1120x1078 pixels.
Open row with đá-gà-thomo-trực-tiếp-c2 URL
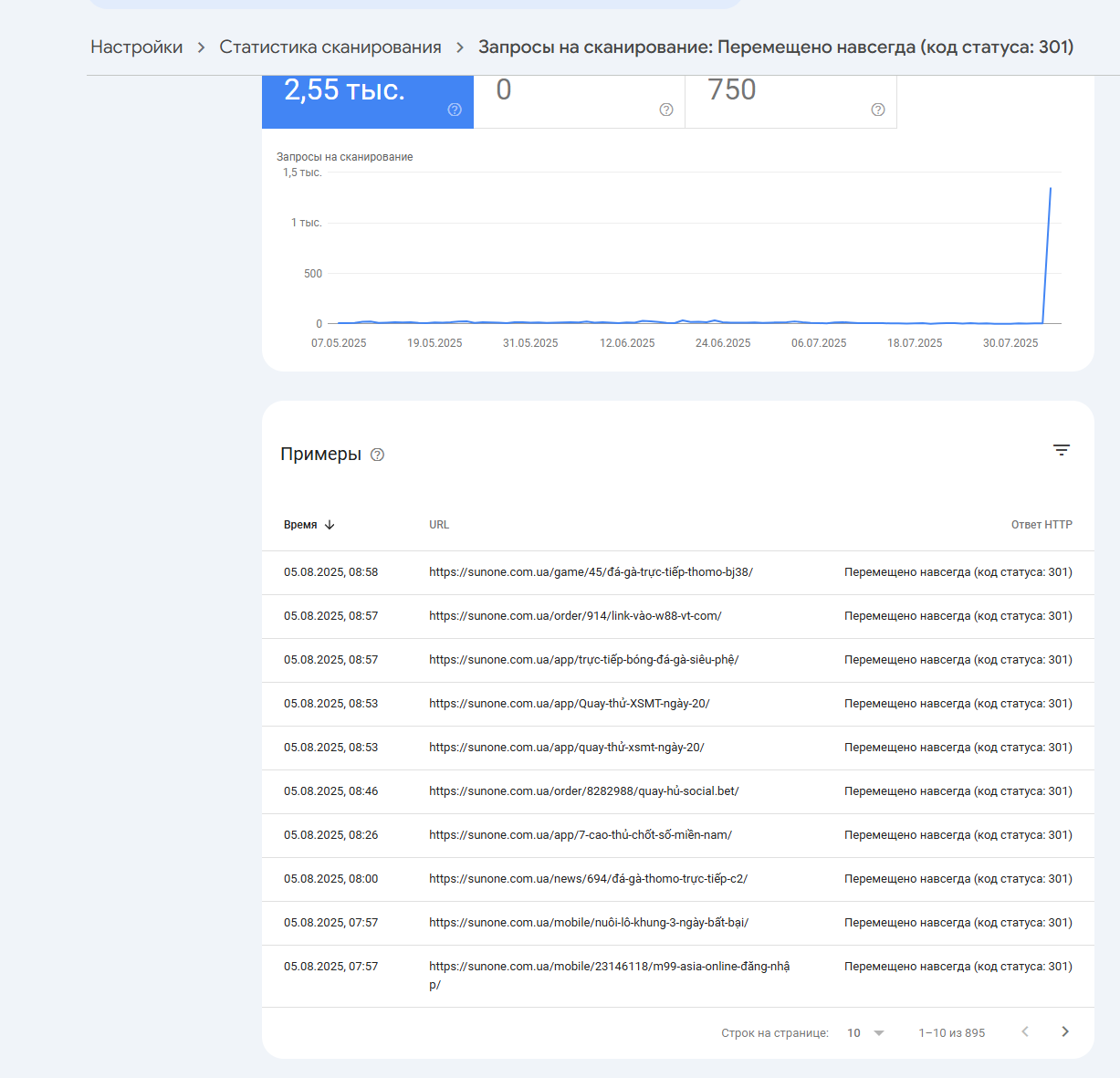click(678, 879)
